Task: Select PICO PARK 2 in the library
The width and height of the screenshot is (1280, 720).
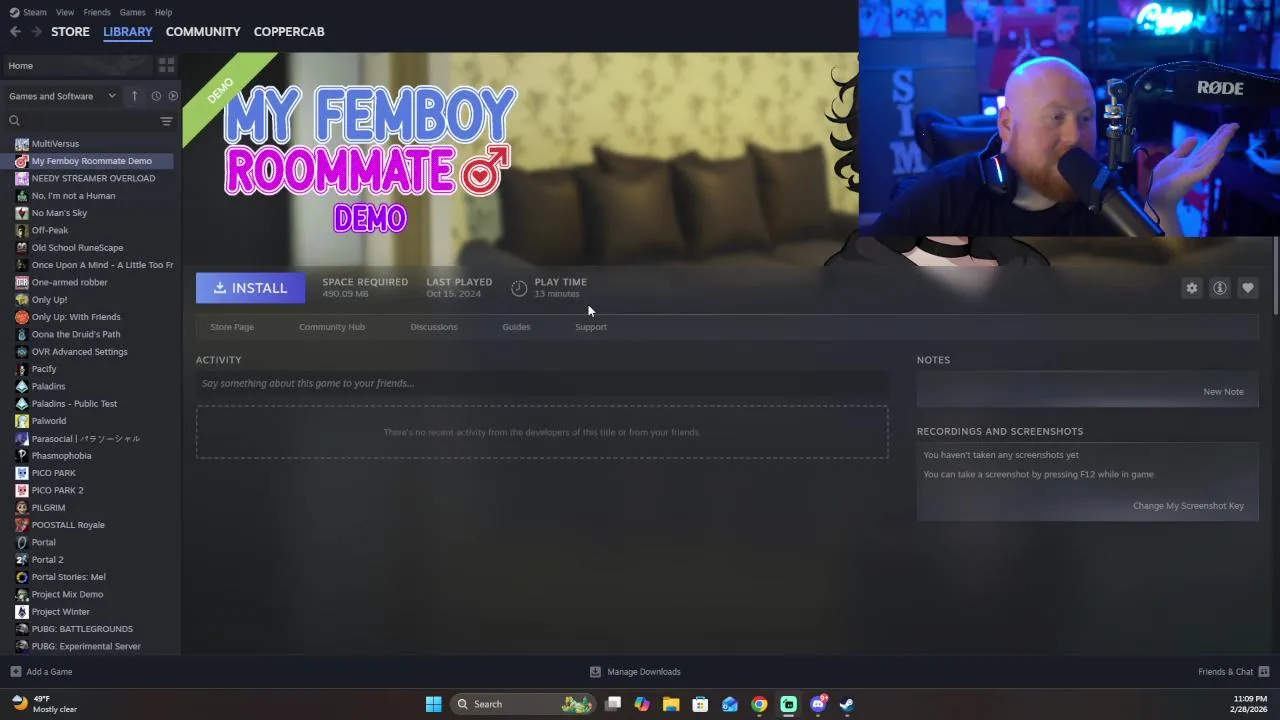Action: 57,490
